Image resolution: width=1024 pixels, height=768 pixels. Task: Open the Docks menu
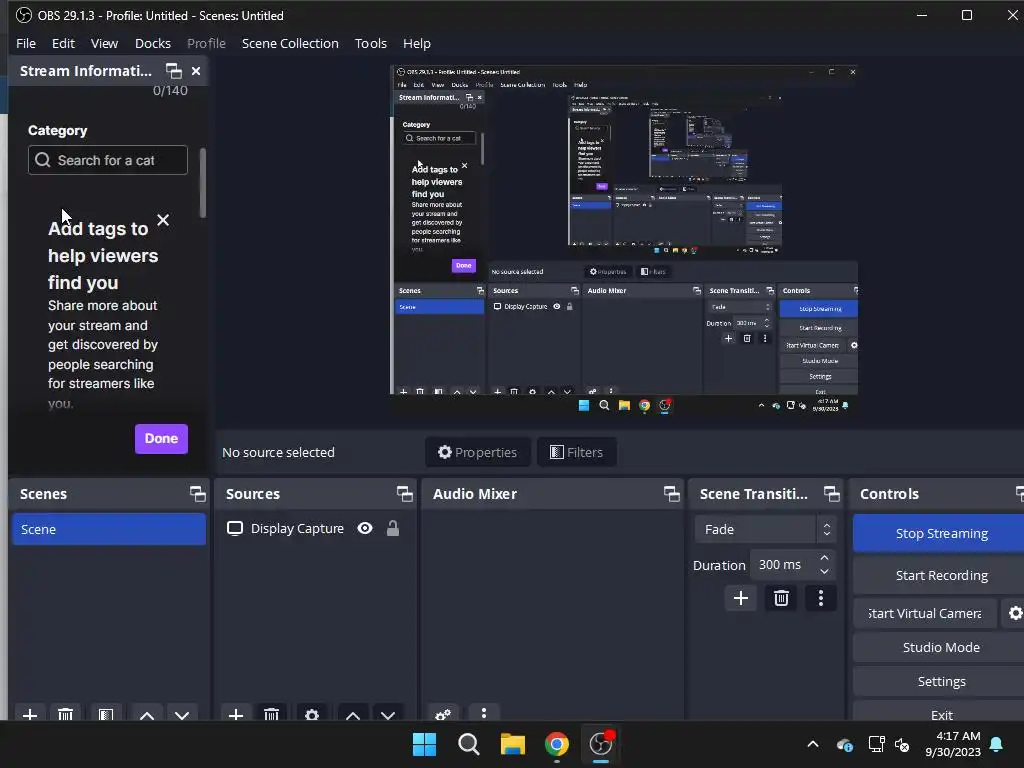coord(153,43)
